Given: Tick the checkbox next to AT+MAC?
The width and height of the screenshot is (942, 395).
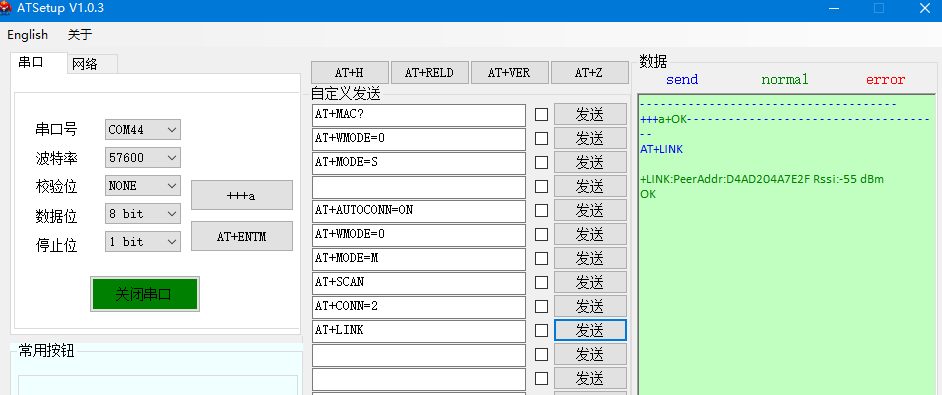Looking at the screenshot, I should click(541, 114).
